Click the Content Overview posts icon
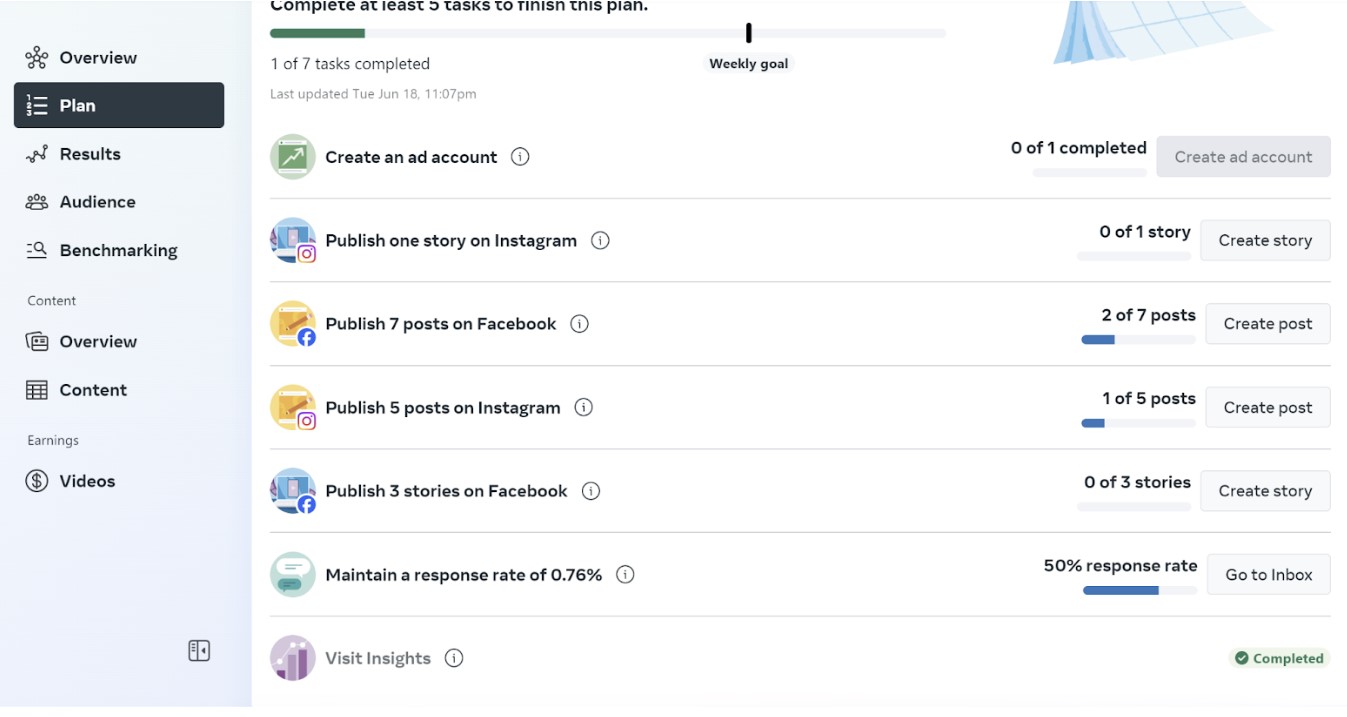1347x717 pixels. (37, 341)
